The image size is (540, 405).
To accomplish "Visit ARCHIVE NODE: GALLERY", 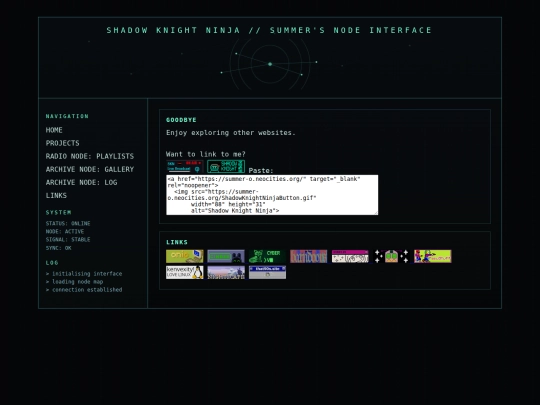I will coord(90,169).
